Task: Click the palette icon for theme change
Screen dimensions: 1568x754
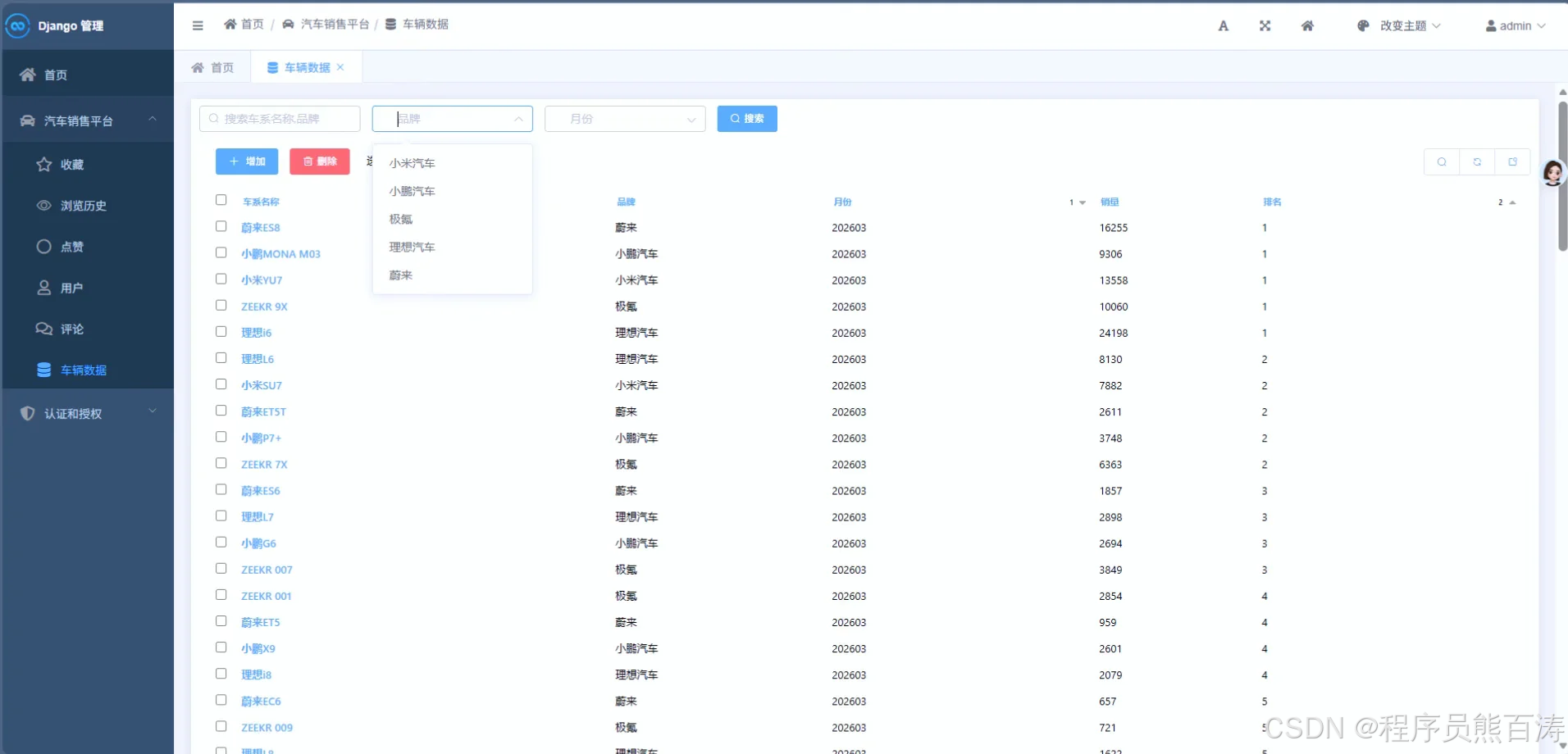Action: [1363, 26]
